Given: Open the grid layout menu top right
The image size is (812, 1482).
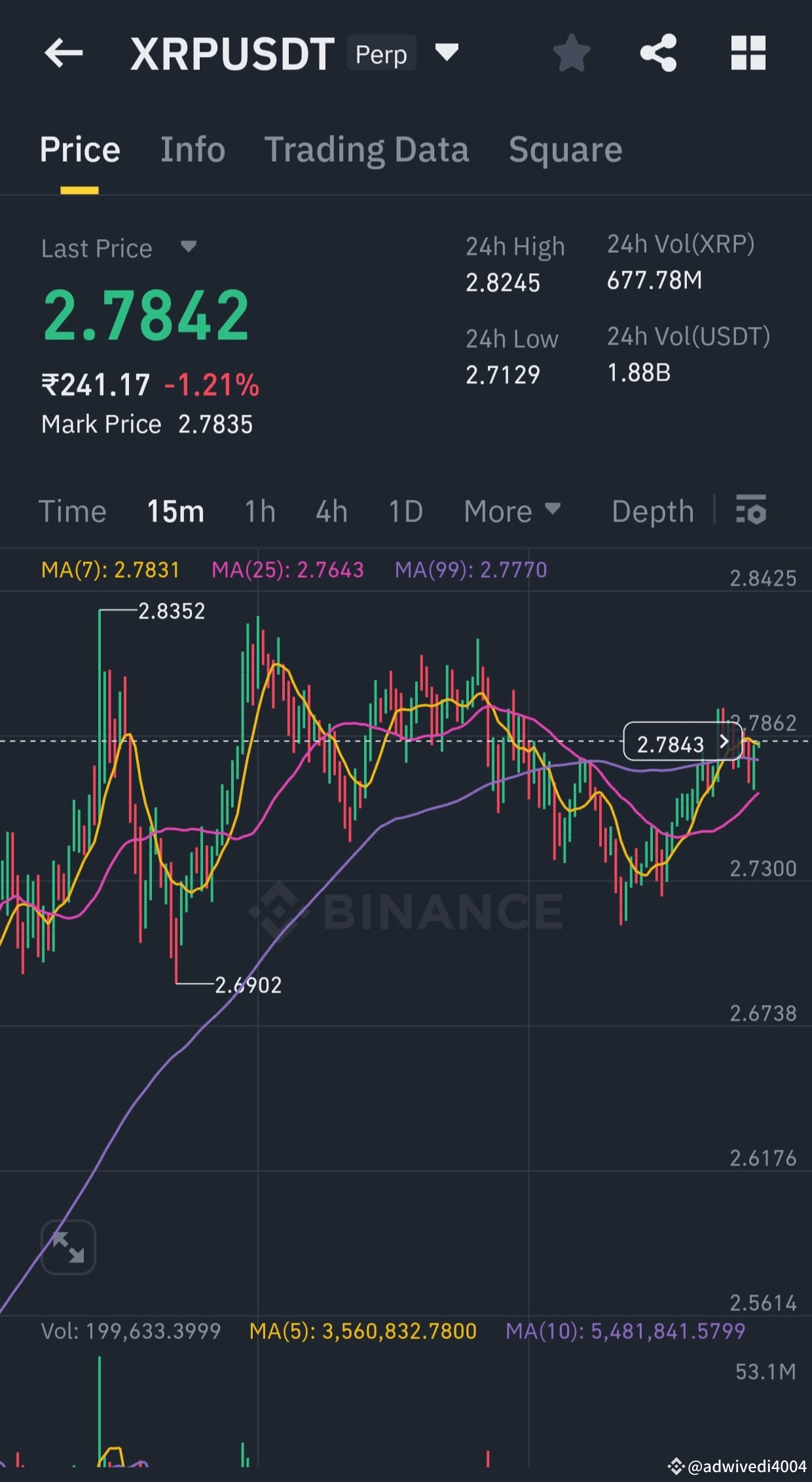Looking at the screenshot, I should [x=747, y=54].
